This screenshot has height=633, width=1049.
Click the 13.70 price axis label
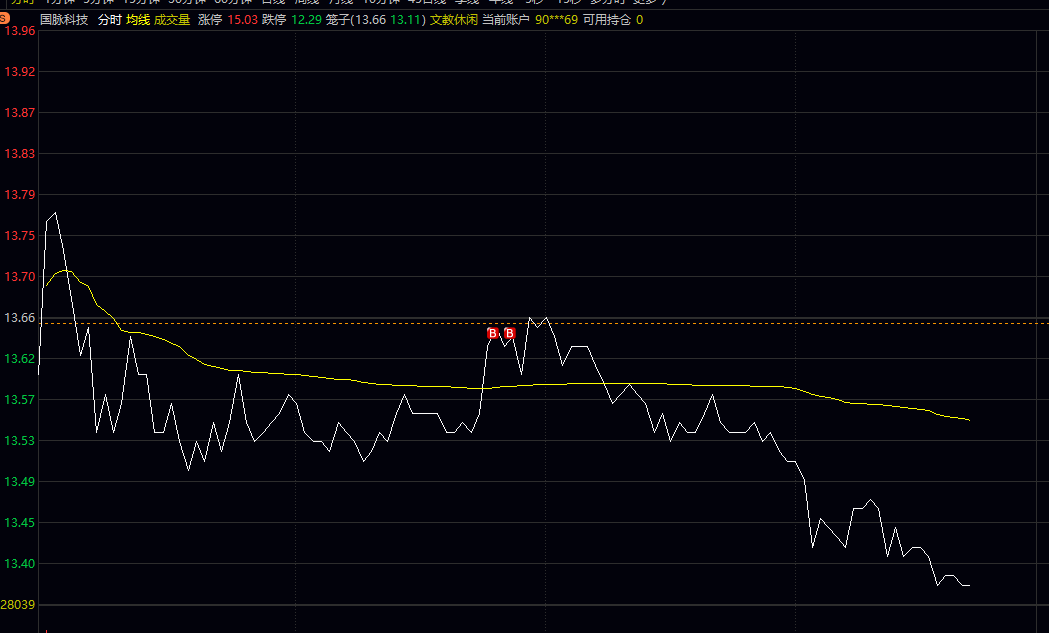pos(19,276)
